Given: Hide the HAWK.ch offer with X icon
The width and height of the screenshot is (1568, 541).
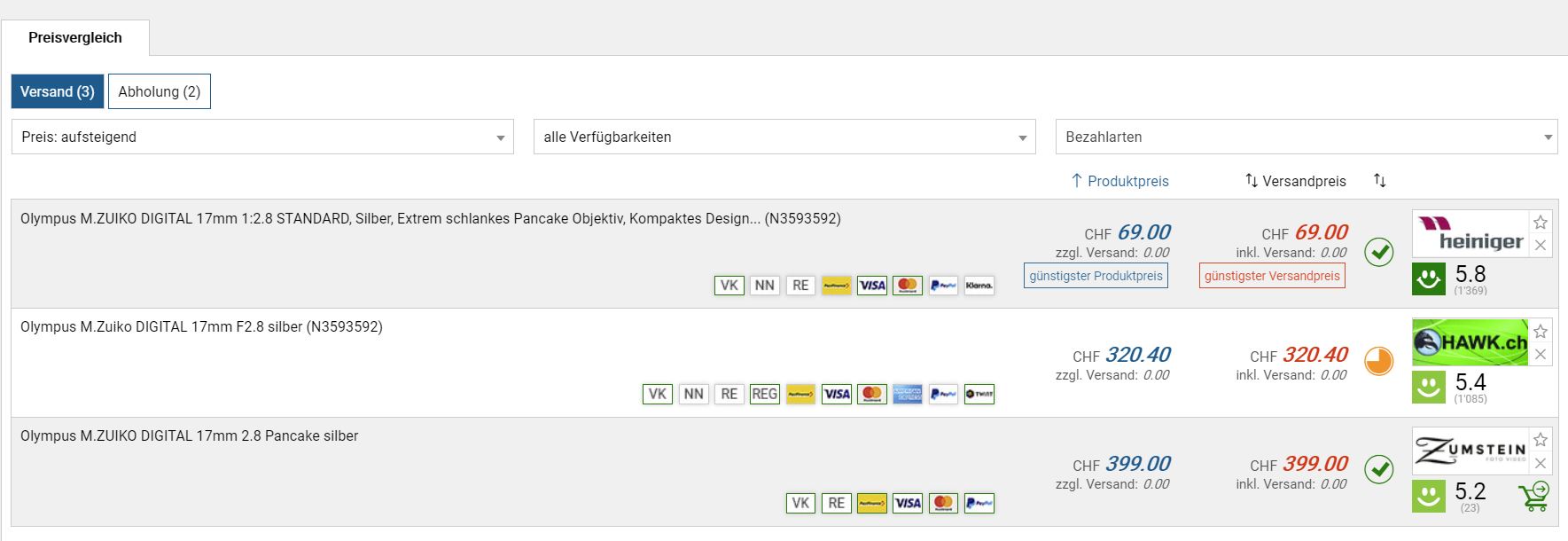Looking at the screenshot, I should point(1541,355).
